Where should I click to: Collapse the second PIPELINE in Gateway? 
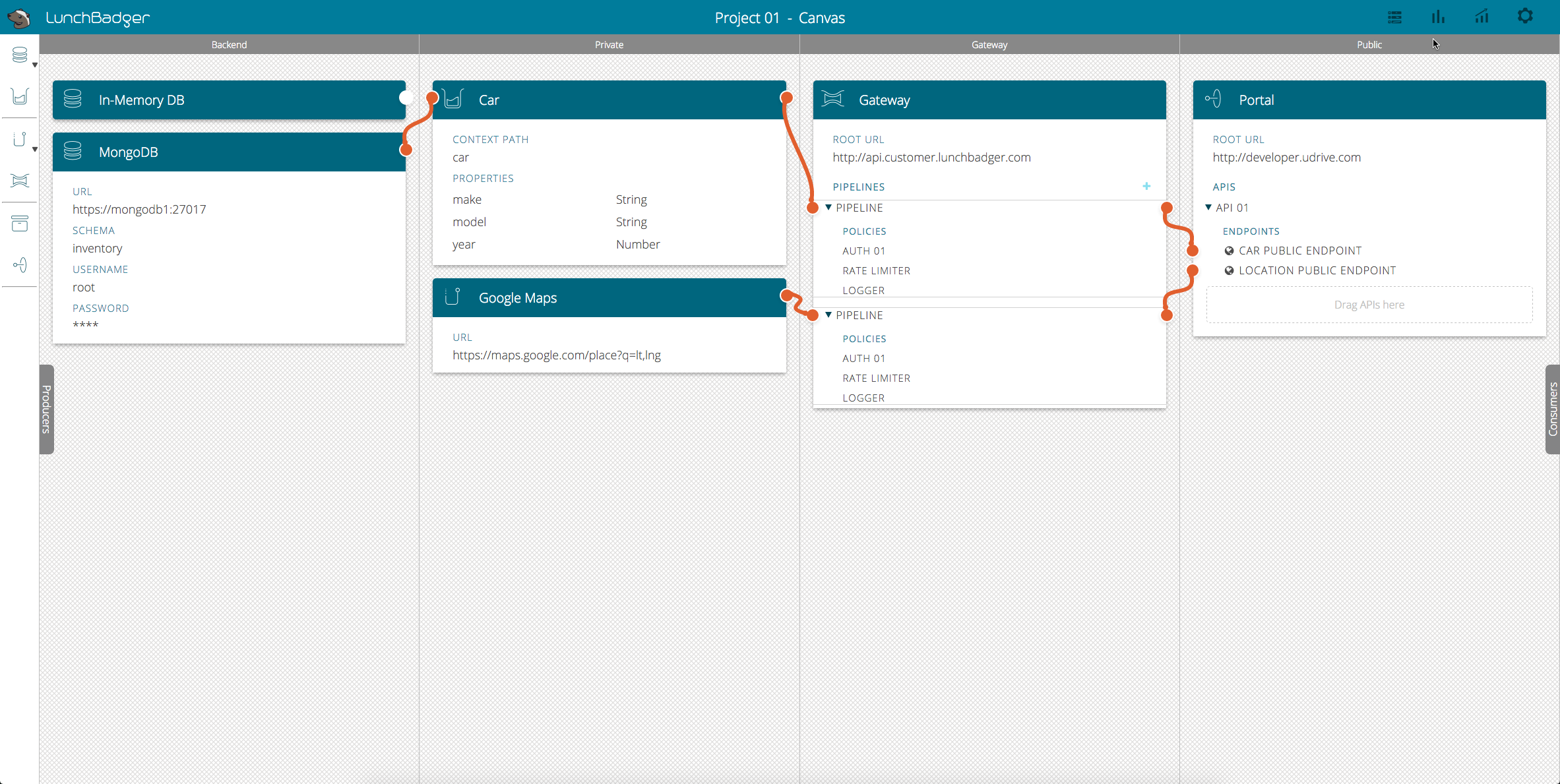[828, 315]
